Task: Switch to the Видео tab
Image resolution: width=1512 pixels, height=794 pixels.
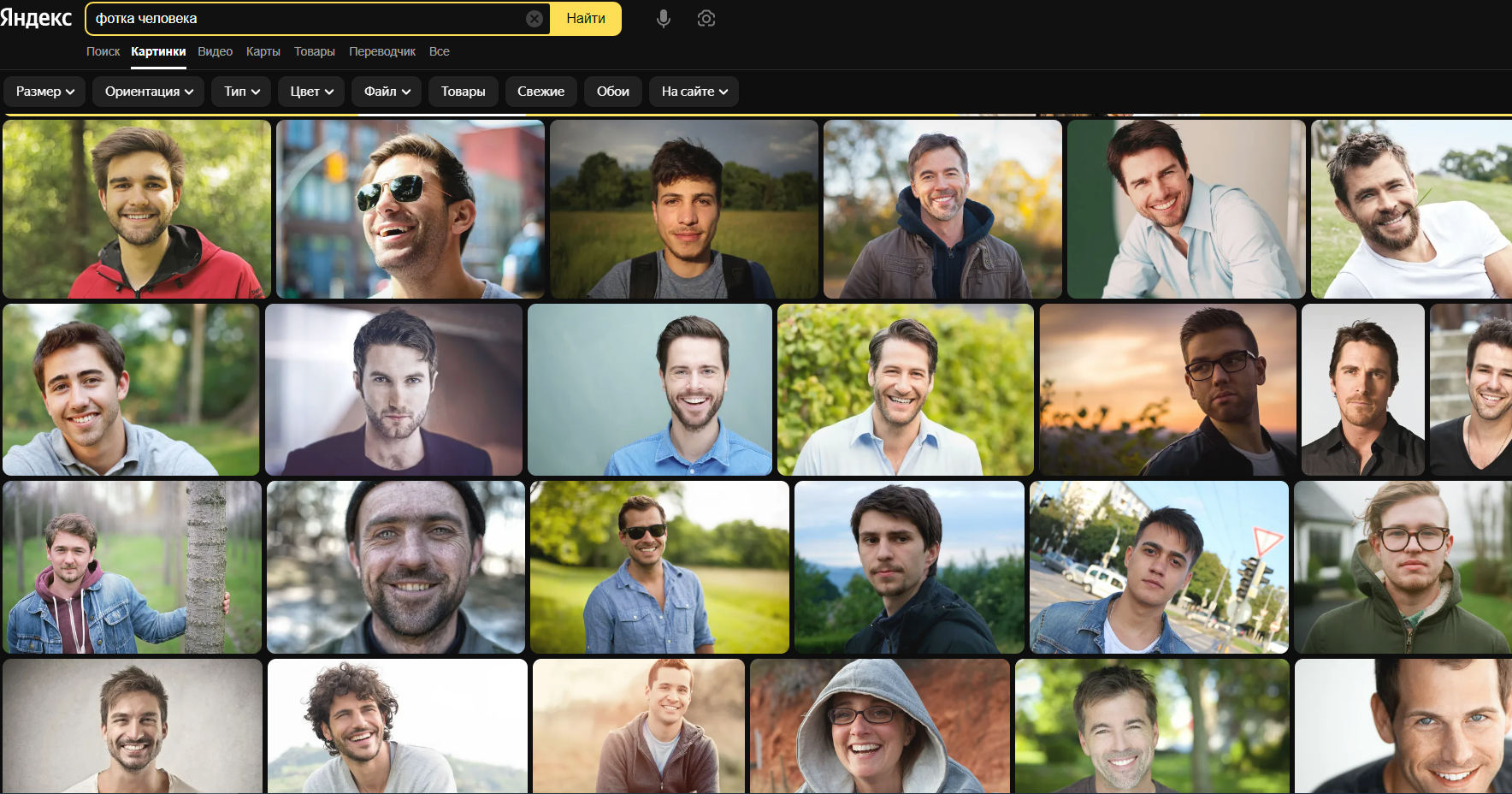Action: (215, 51)
